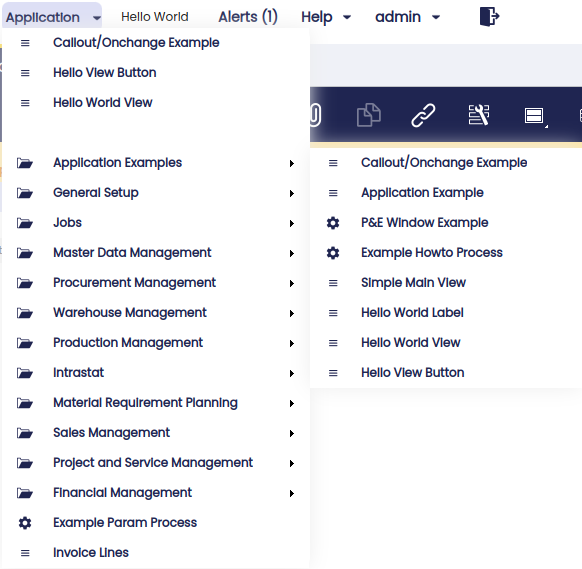Expand Master Data Management submenu arrow
582x569 pixels.
point(292,254)
